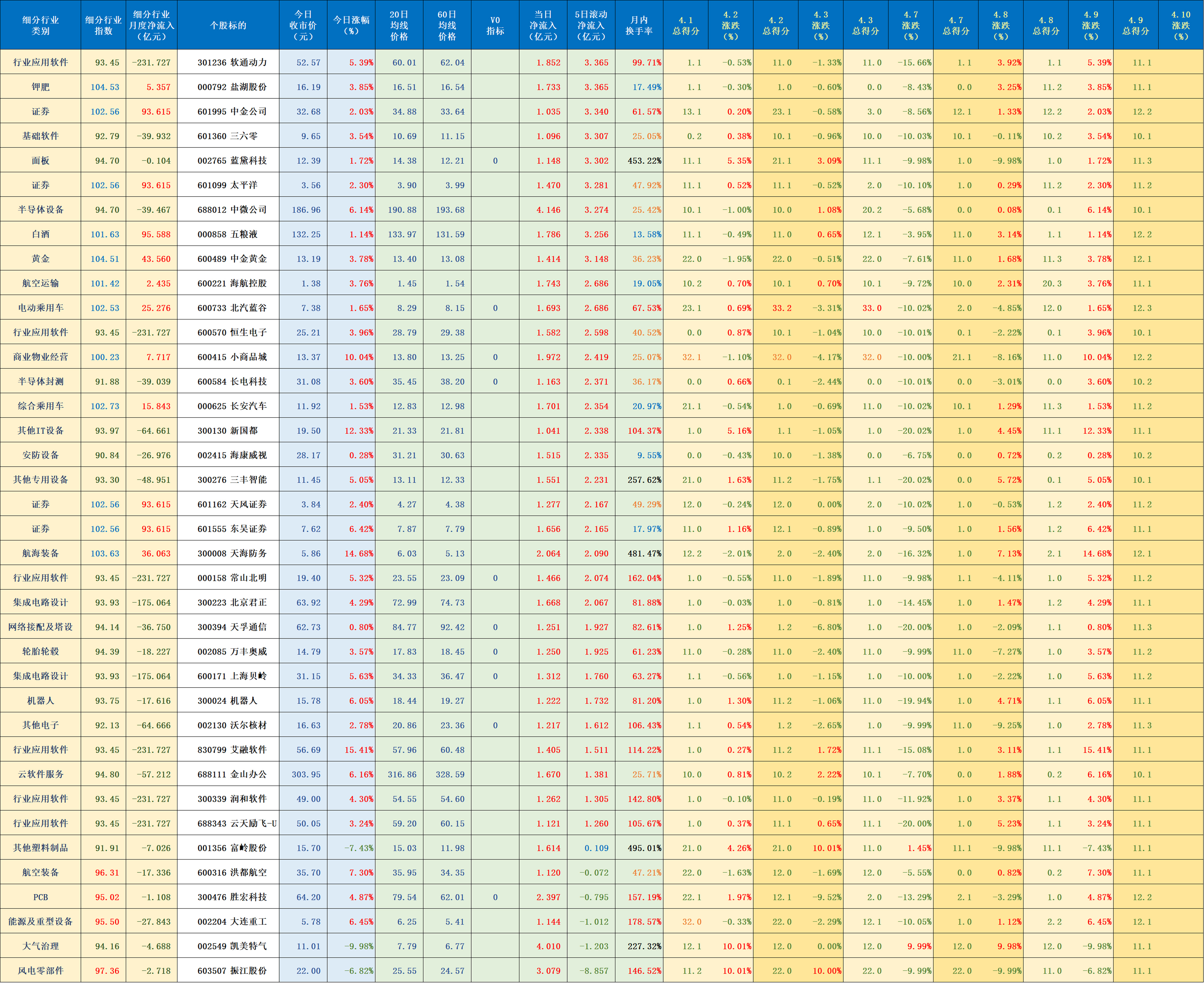1204x983 pixels.
Task: Click the 4.10 涨跌 header cell
Action: click(1181, 25)
